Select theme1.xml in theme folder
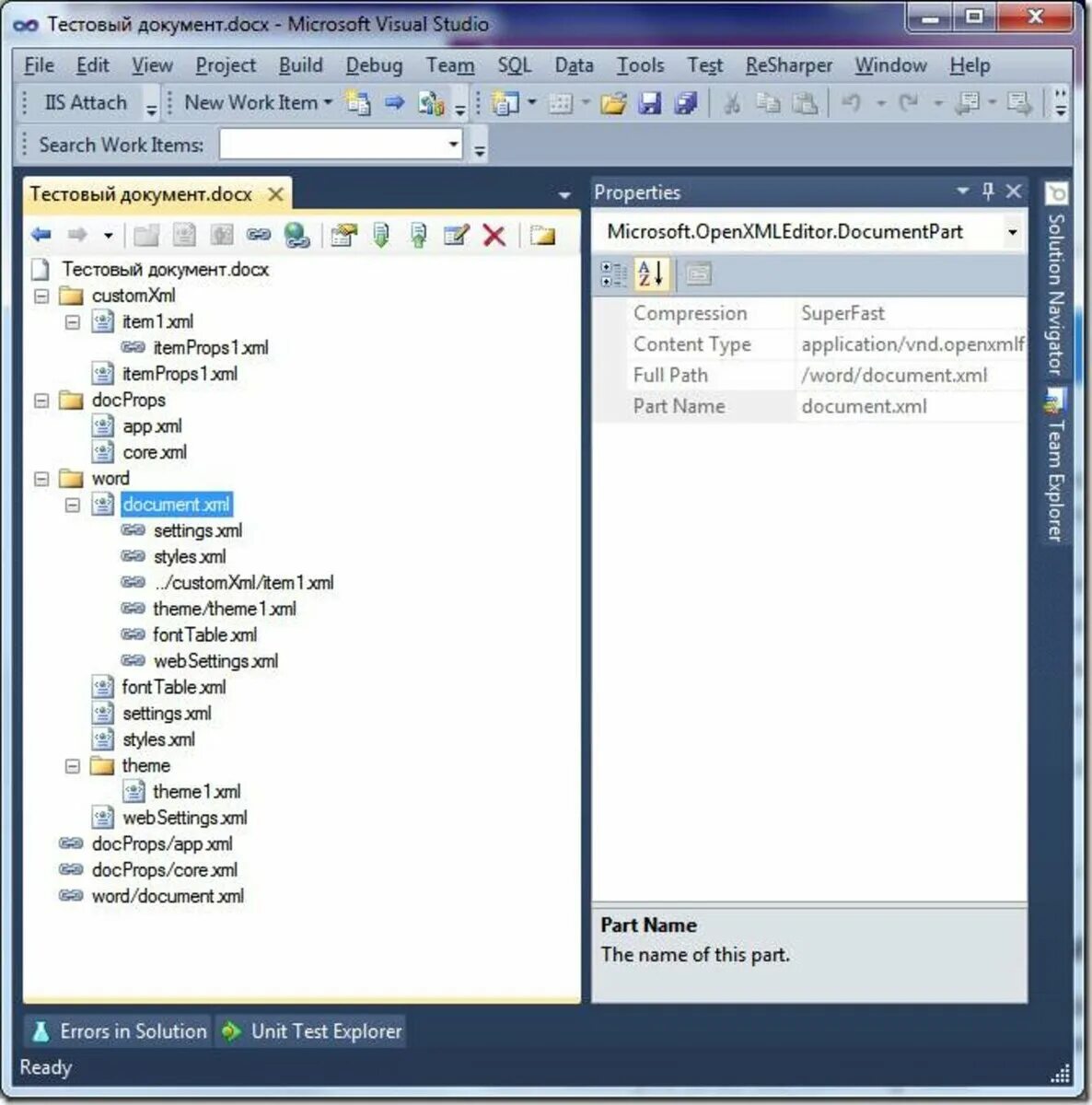This screenshot has height=1105, width=1092. 196,792
